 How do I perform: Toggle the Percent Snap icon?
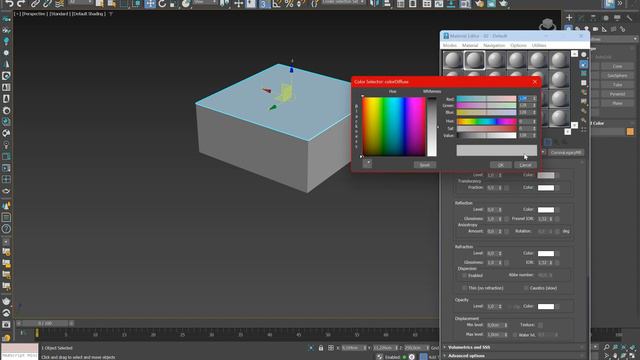289,4
